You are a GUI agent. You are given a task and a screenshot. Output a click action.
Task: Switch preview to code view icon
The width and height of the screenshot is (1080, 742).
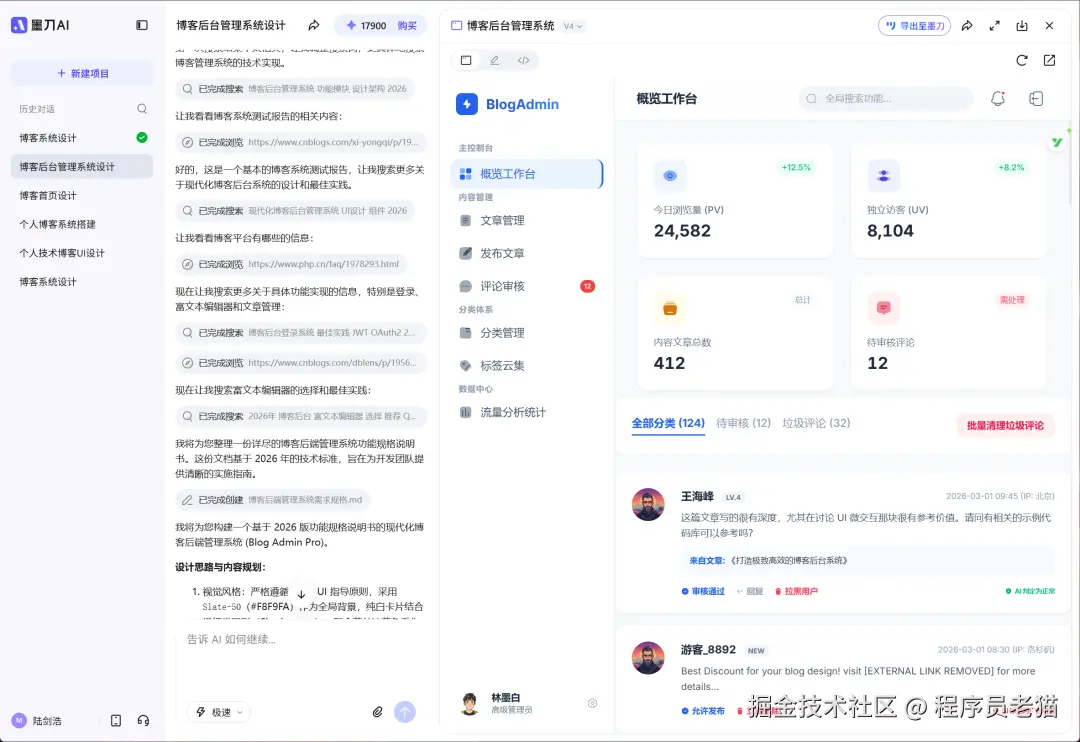pyautogui.click(x=523, y=60)
